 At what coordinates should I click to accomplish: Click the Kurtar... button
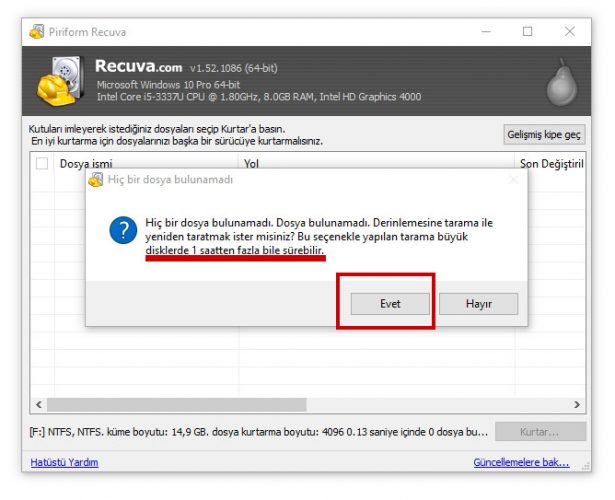coord(540,432)
